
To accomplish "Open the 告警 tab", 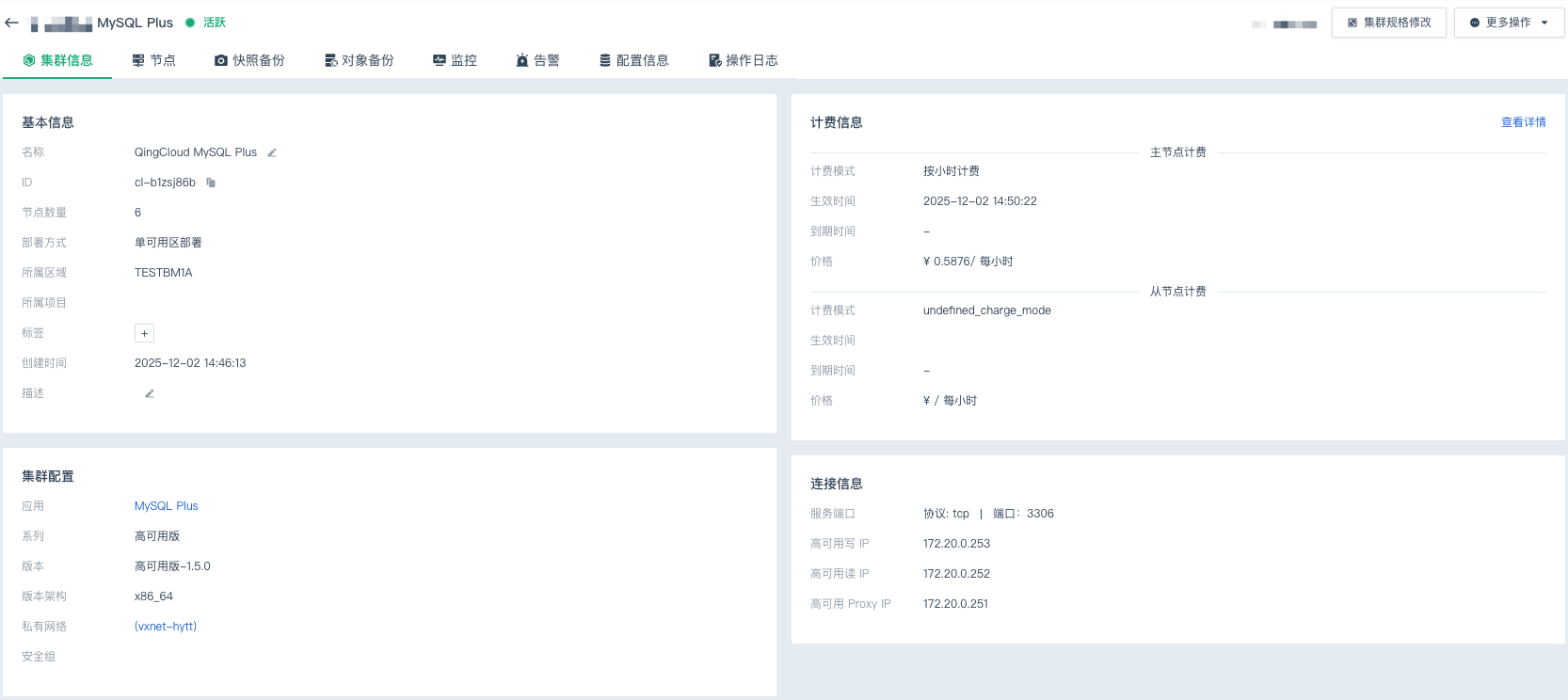I will (x=537, y=60).
